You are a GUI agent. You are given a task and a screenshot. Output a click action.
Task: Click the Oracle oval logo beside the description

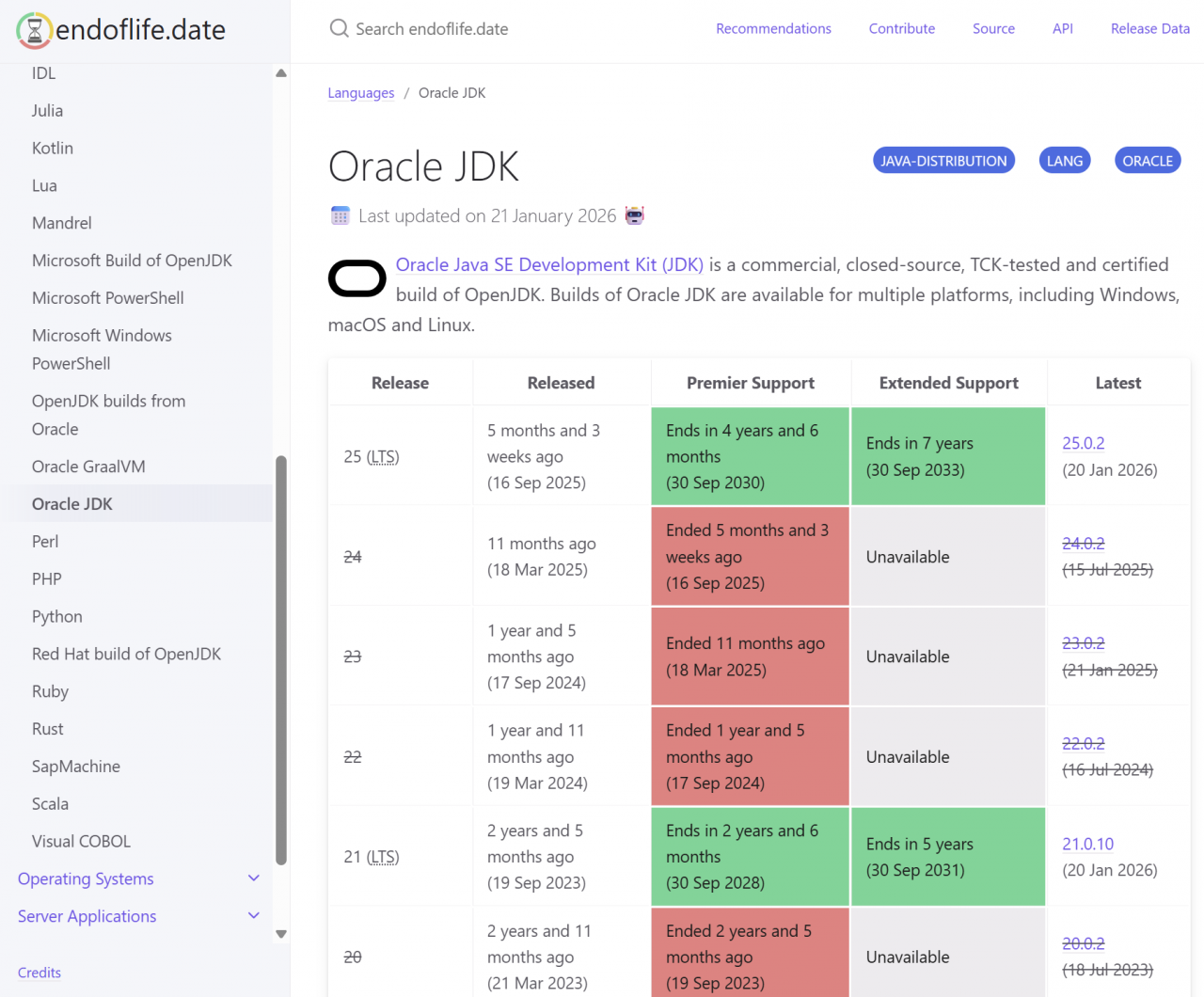pyautogui.click(x=356, y=278)
